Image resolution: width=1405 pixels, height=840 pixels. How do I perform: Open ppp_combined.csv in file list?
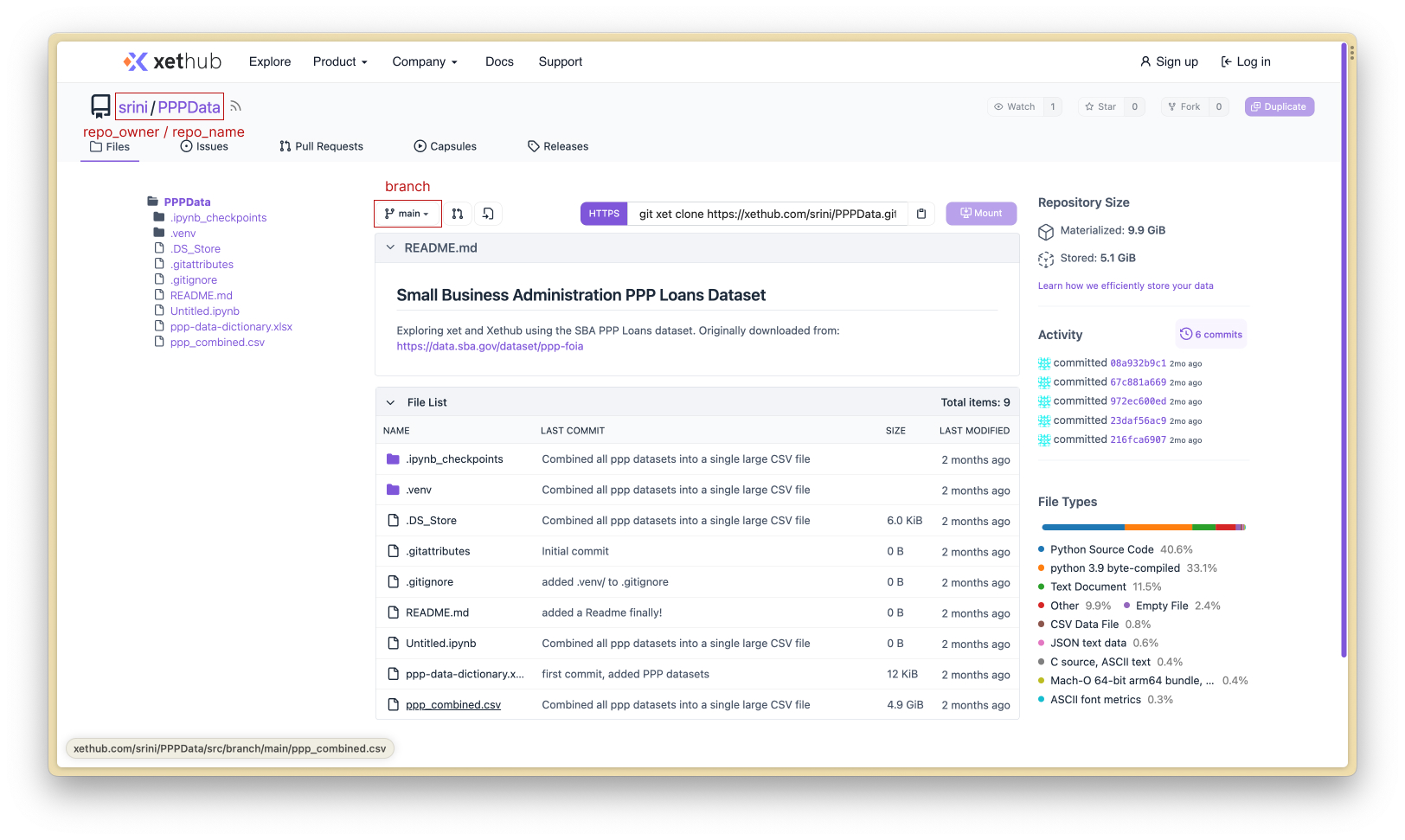point(453,705)
